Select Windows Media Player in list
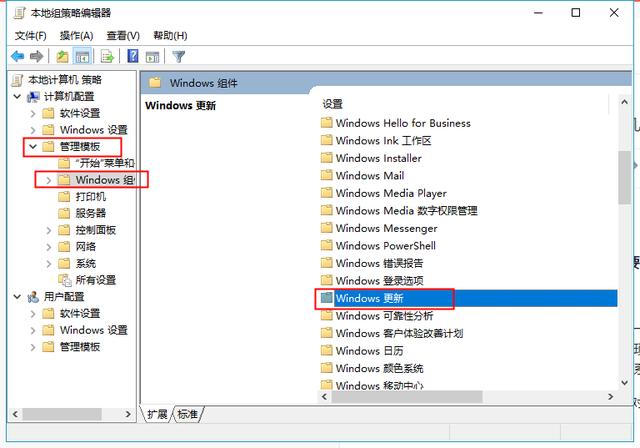Viewport: 640px width, 448px height. (x=391, y=193)
